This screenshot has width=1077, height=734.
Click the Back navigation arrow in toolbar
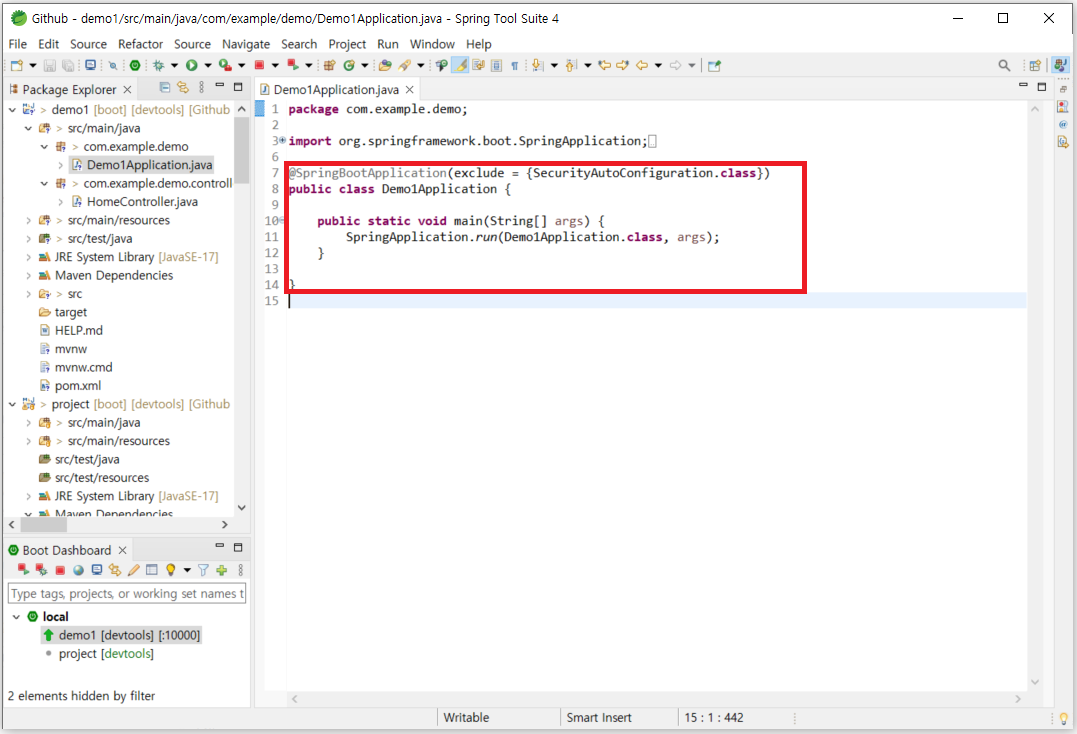coord(642,65)
